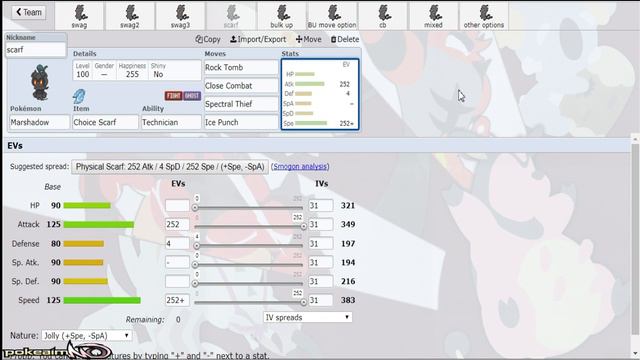The height and width of the screenshot is (360, 640).
Task: Click the Ghost type badge
Action: [192, 96]
